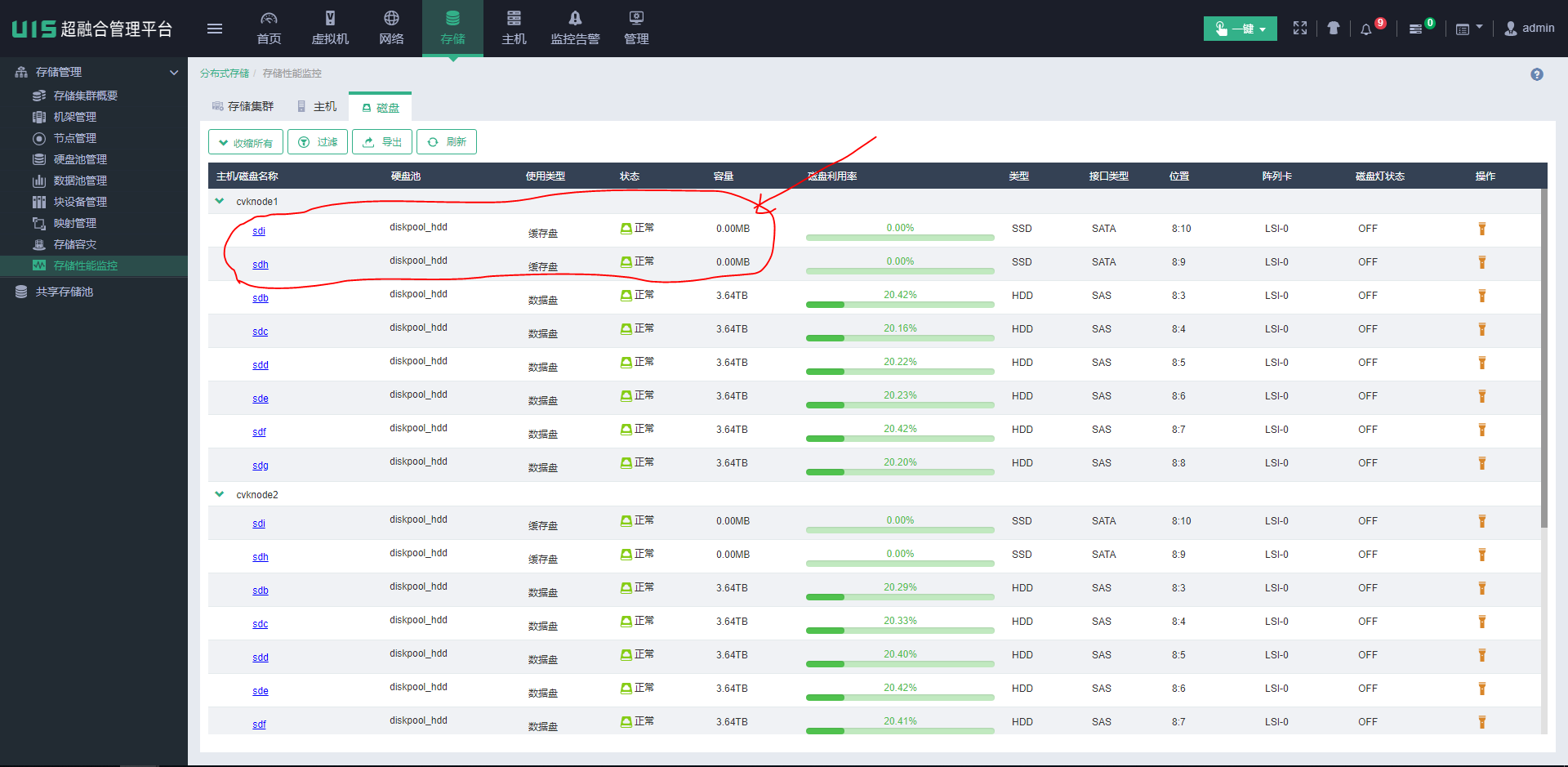The height and width of the screenshot is (767, 1568).
Task: Click the disk light icon for cvknode2 sdb
Action: point(1481,588)
